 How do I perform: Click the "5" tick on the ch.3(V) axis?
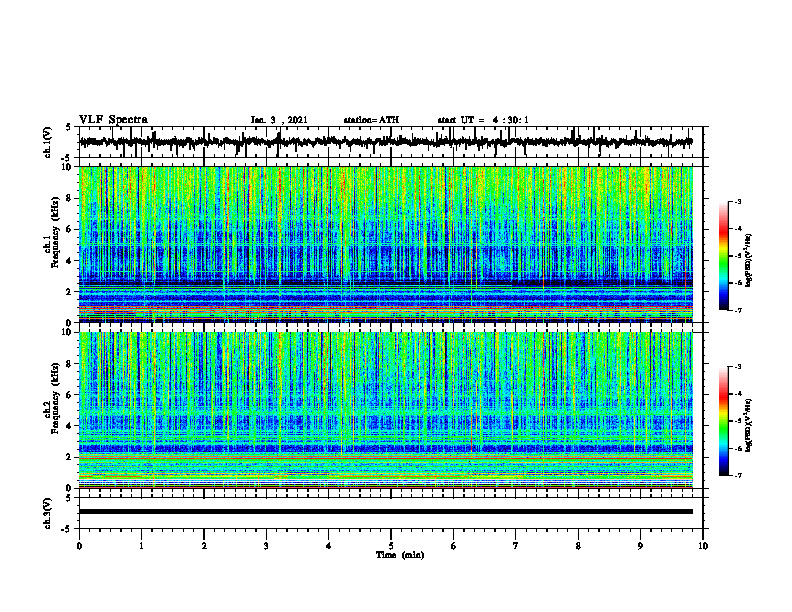click(x=69, y=499)
